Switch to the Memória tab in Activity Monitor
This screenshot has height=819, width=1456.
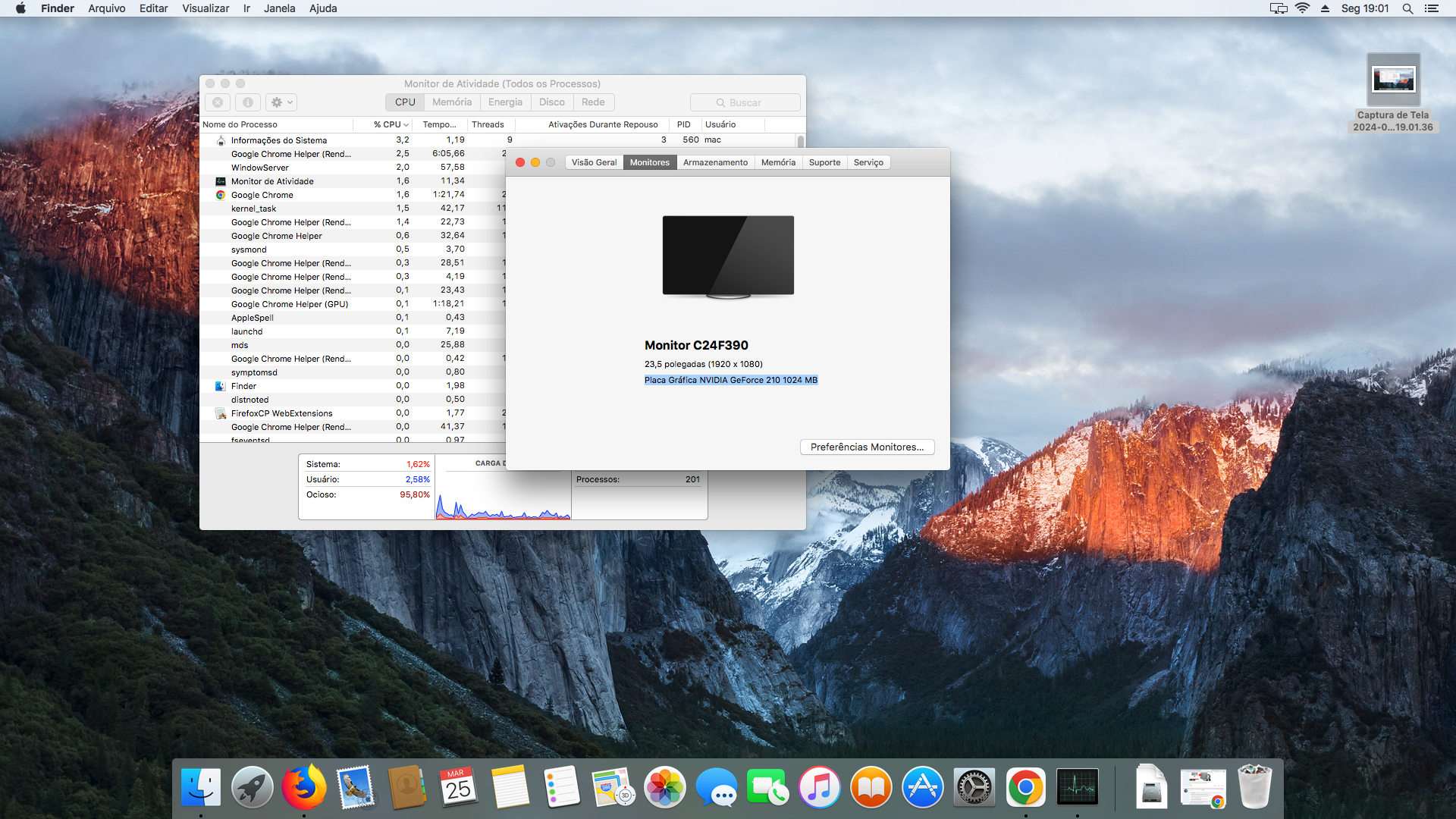pos(452,102)
